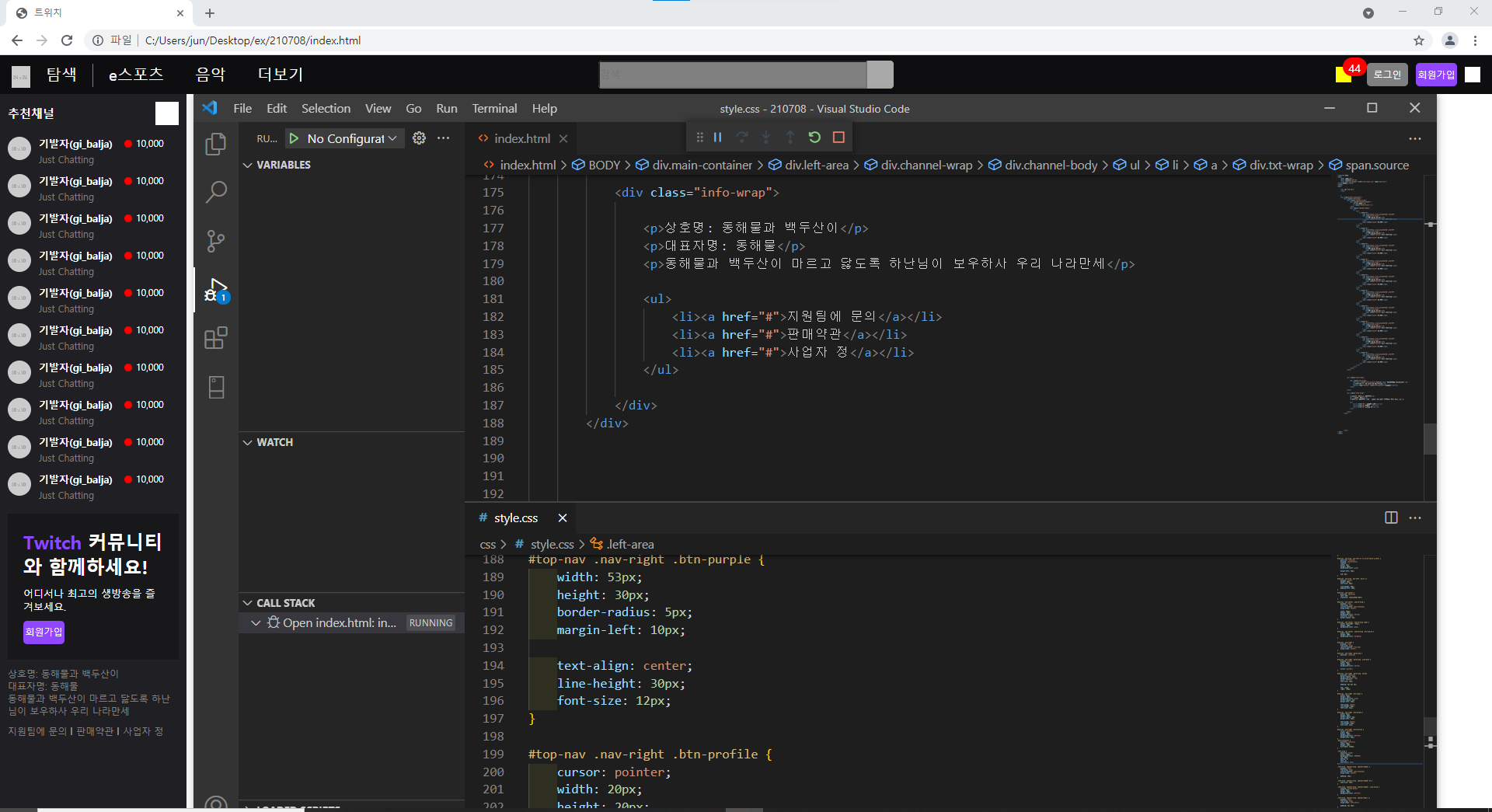Open the Source Control view
Viewport: 1492px width, 812px height.
point(215,241)
